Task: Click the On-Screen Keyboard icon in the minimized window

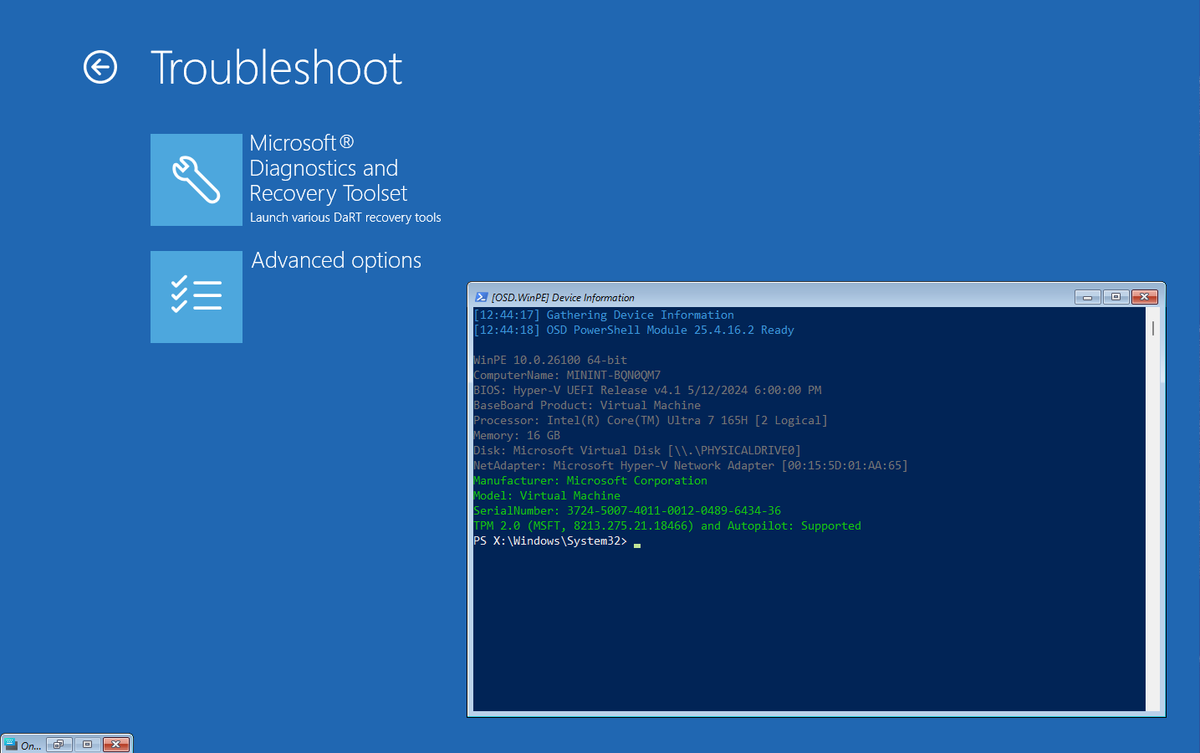Action: [x=11, y=744]
